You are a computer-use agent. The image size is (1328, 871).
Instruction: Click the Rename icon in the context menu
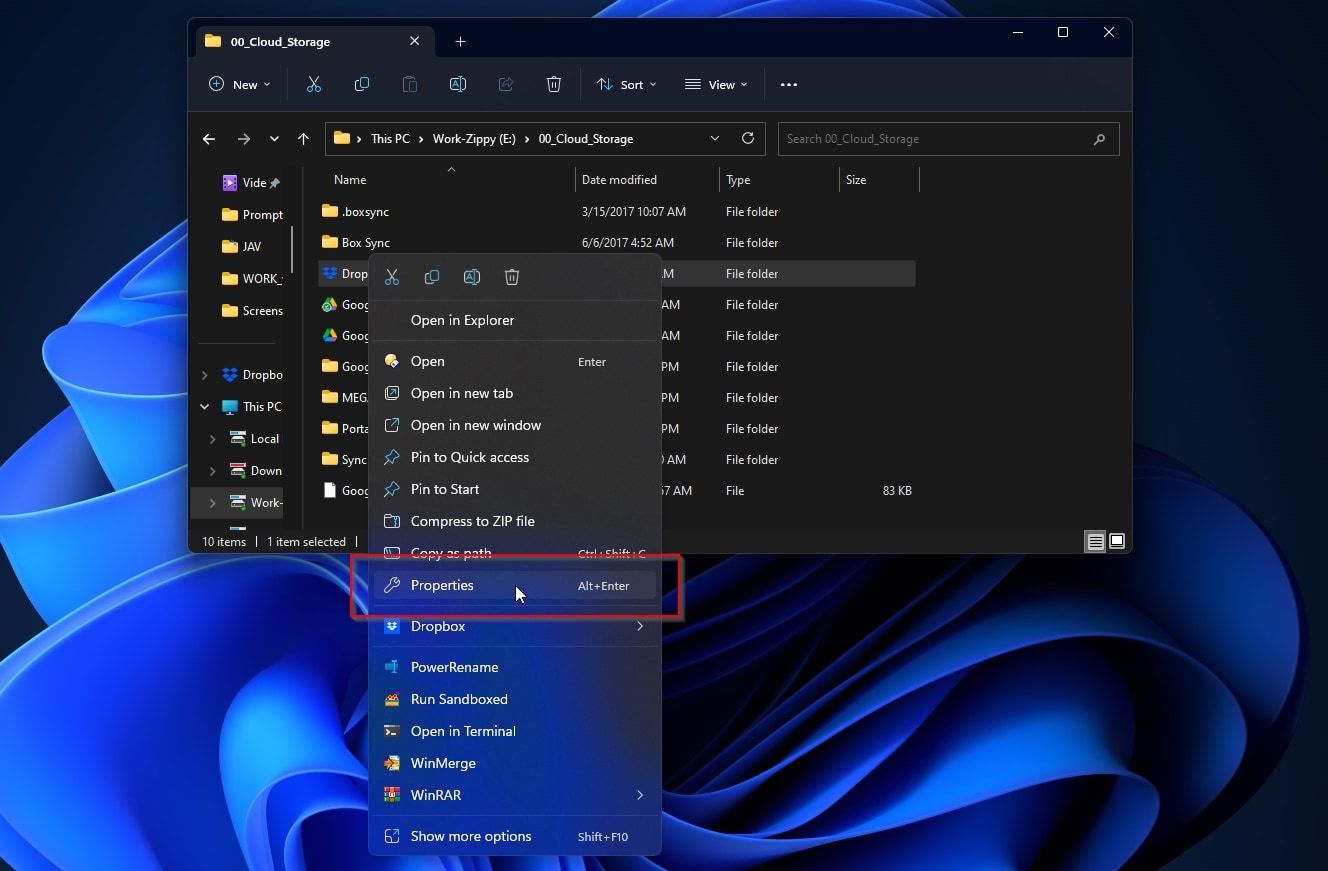point(472,277)
